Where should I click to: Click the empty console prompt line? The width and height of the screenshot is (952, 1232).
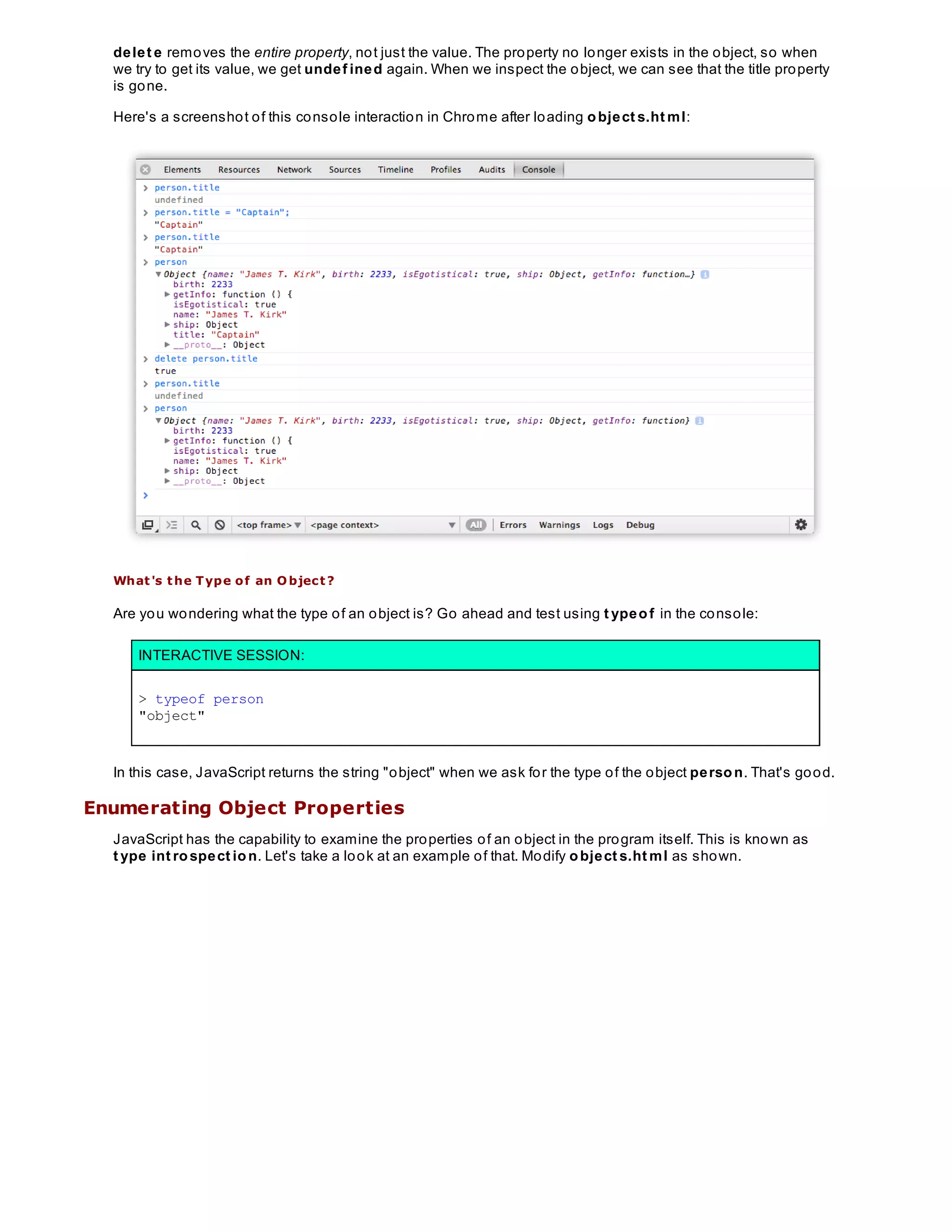(475, 496)
